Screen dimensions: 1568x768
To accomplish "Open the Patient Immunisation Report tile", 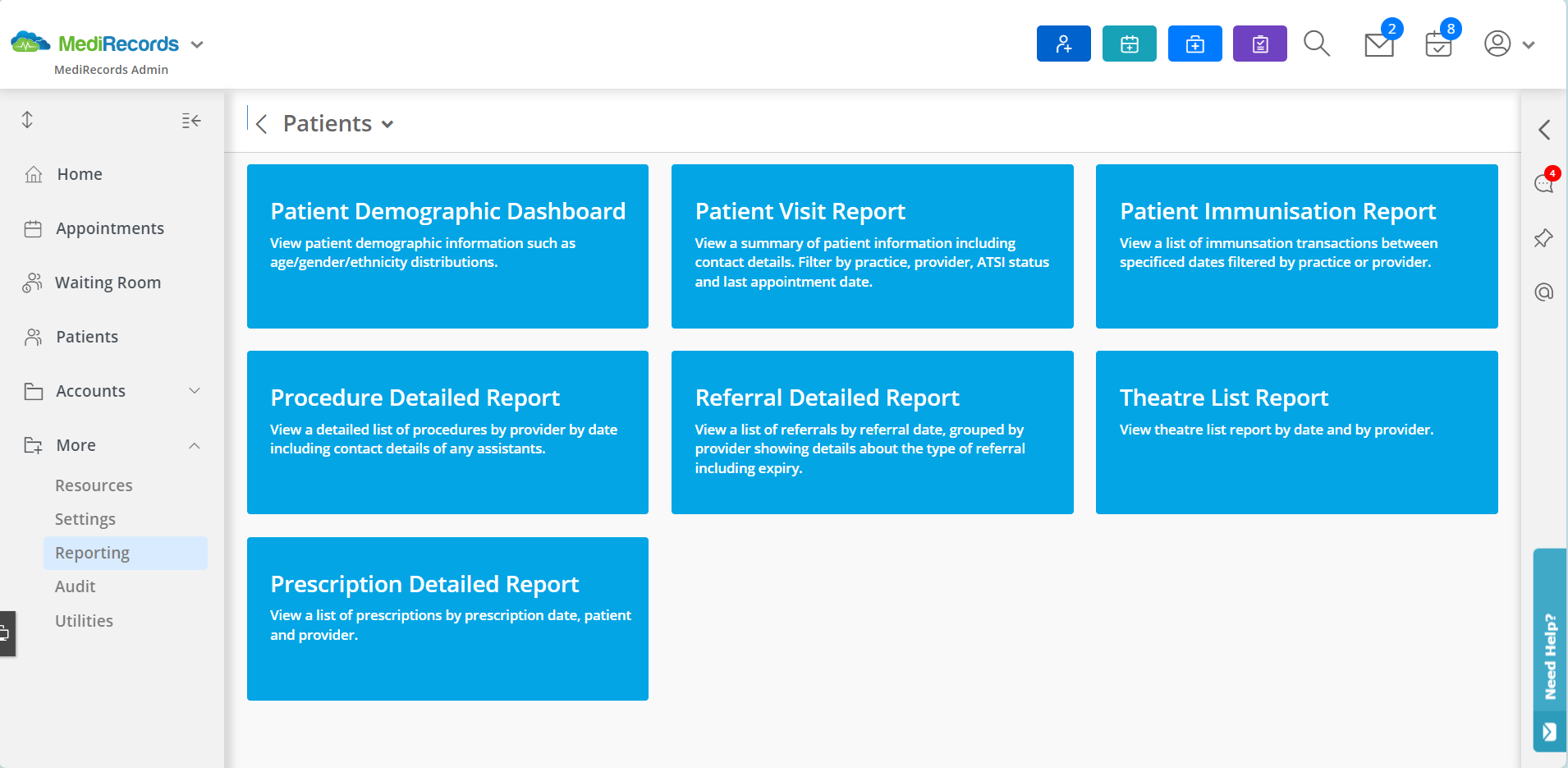I will point(1296,246).
